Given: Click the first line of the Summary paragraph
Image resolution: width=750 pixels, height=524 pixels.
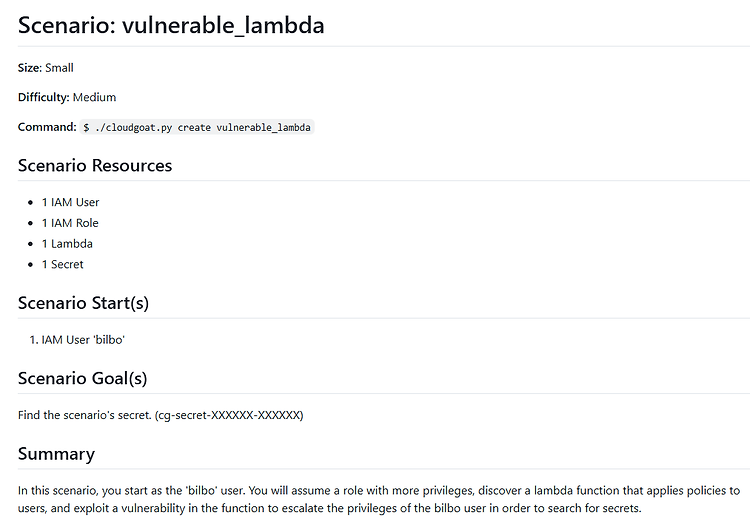Looking at the screenshot, I should (x=379, y=491).
